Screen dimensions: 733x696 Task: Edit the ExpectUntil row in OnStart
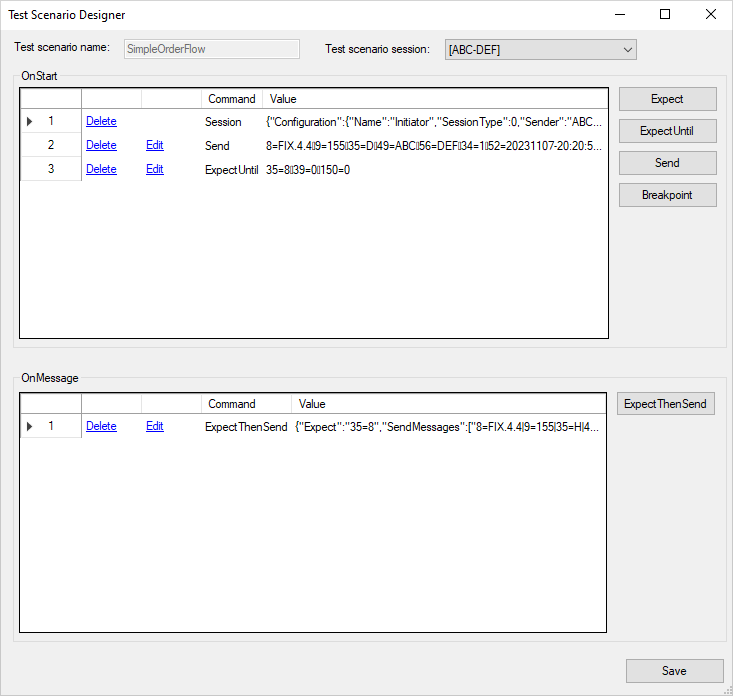(x=155, y=169)
